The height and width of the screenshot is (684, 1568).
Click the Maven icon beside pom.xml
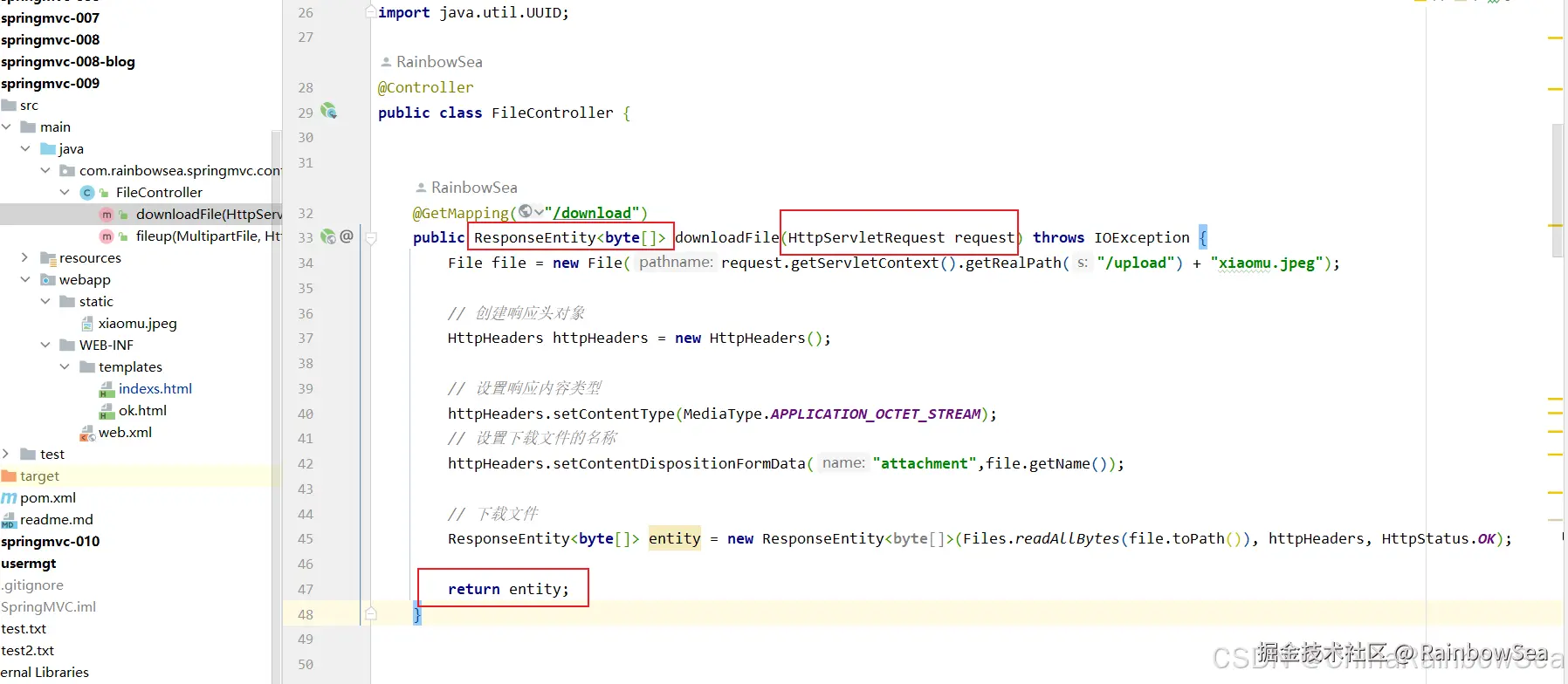[x=9, y=498]
